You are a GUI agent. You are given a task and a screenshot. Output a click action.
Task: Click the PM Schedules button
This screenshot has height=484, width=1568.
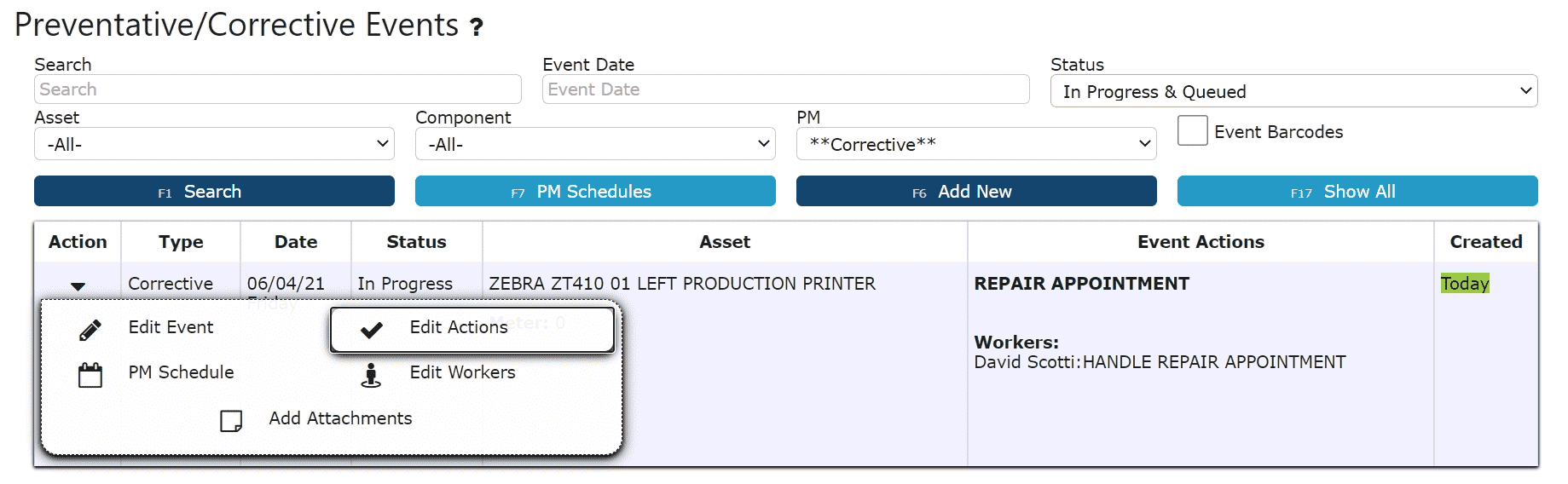click(x=594, y=192)
